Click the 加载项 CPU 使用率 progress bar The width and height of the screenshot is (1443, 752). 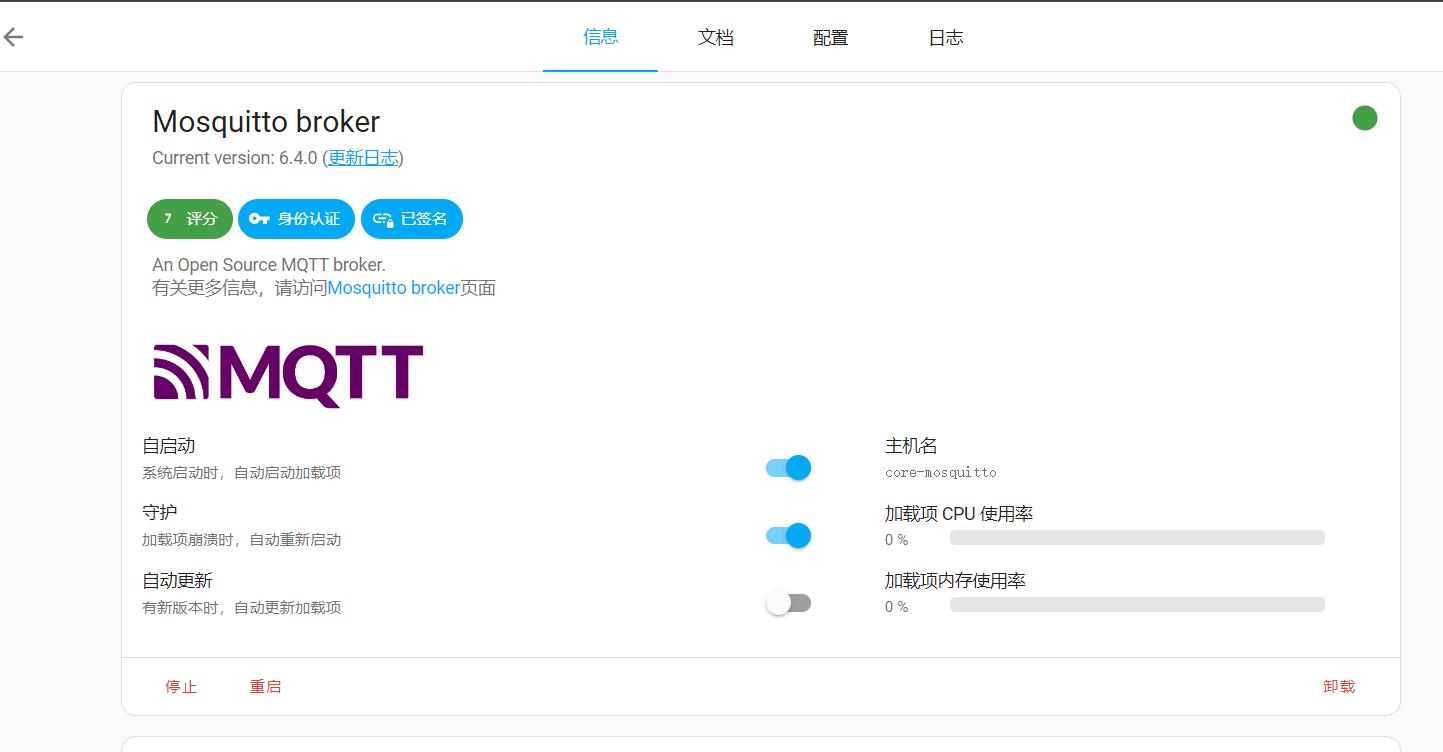pyautogui.click(x=1137, y=538)
